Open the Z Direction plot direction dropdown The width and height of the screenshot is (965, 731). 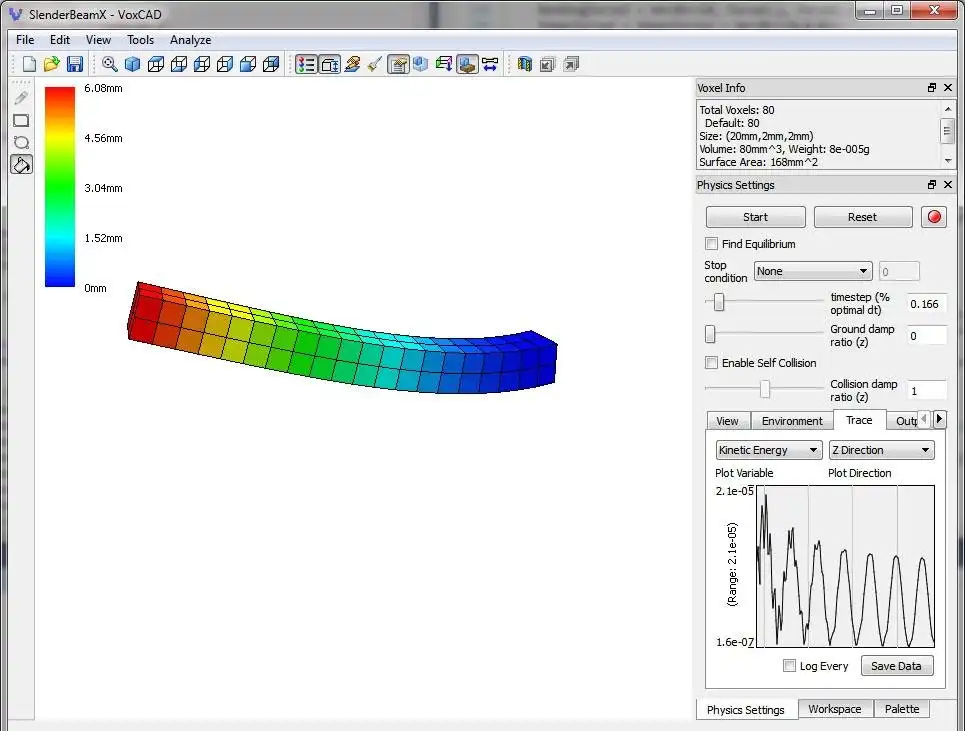click(881, 450)
